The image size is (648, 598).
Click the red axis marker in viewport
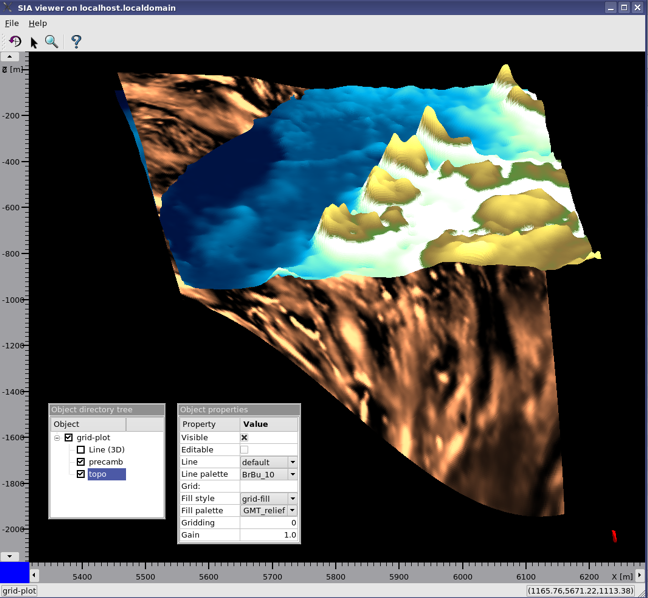tap(614, 536)
